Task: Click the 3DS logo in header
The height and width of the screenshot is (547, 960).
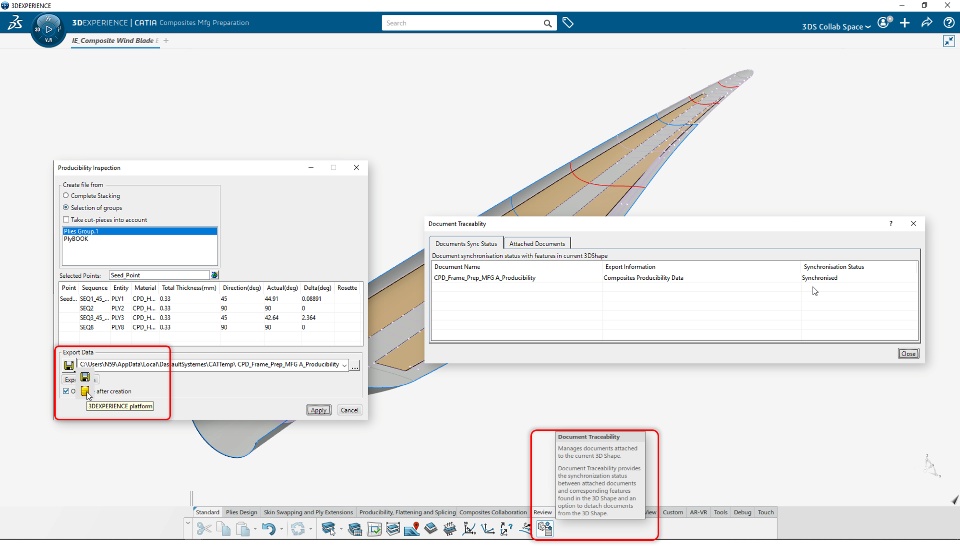Action: [15, 23]
